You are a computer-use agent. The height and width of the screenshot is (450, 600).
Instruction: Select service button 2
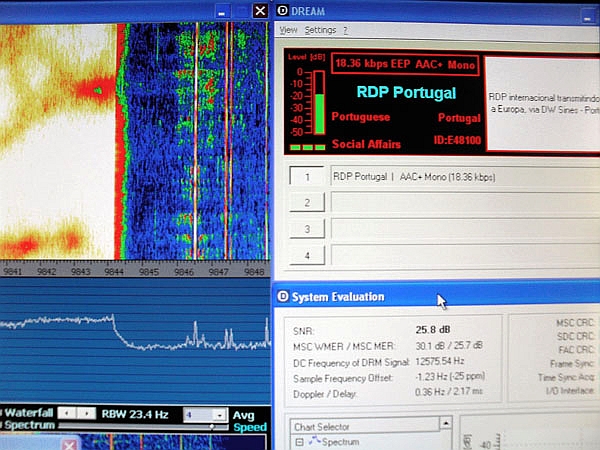coord(307,202)
